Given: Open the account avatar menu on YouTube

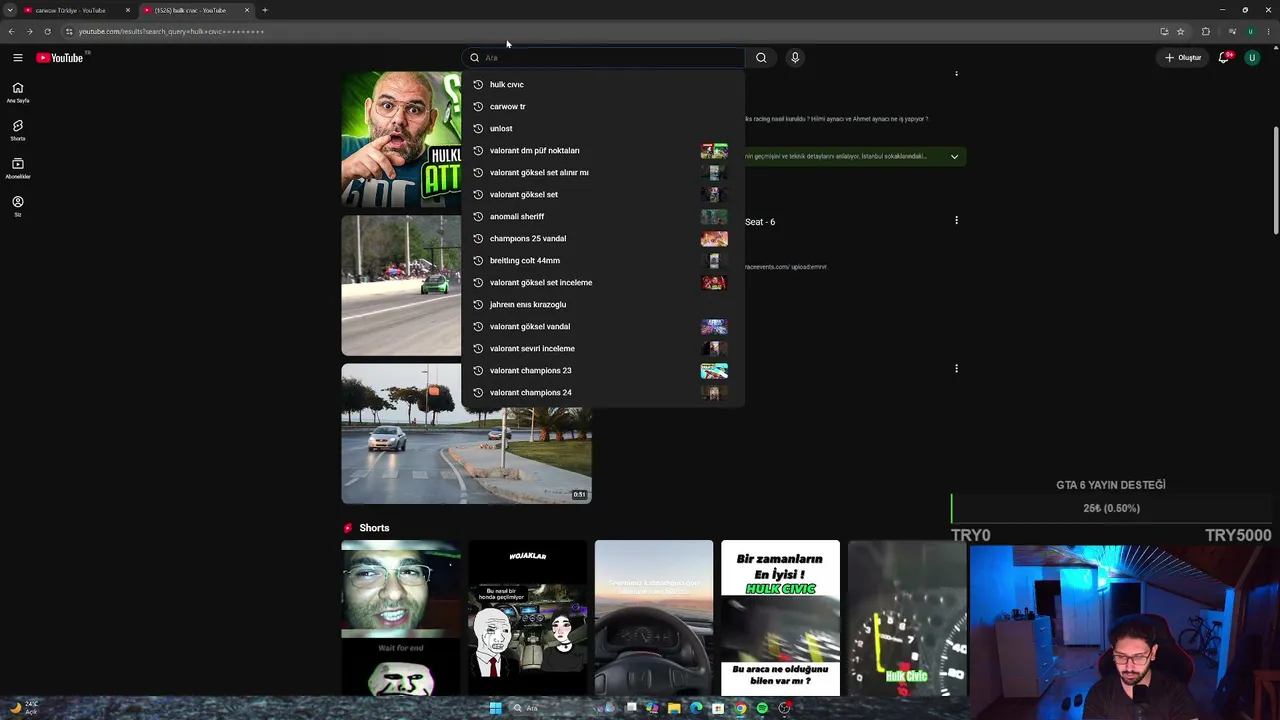Looking at the screenshot, I should pyautogui.click(x=1251, y=58).
